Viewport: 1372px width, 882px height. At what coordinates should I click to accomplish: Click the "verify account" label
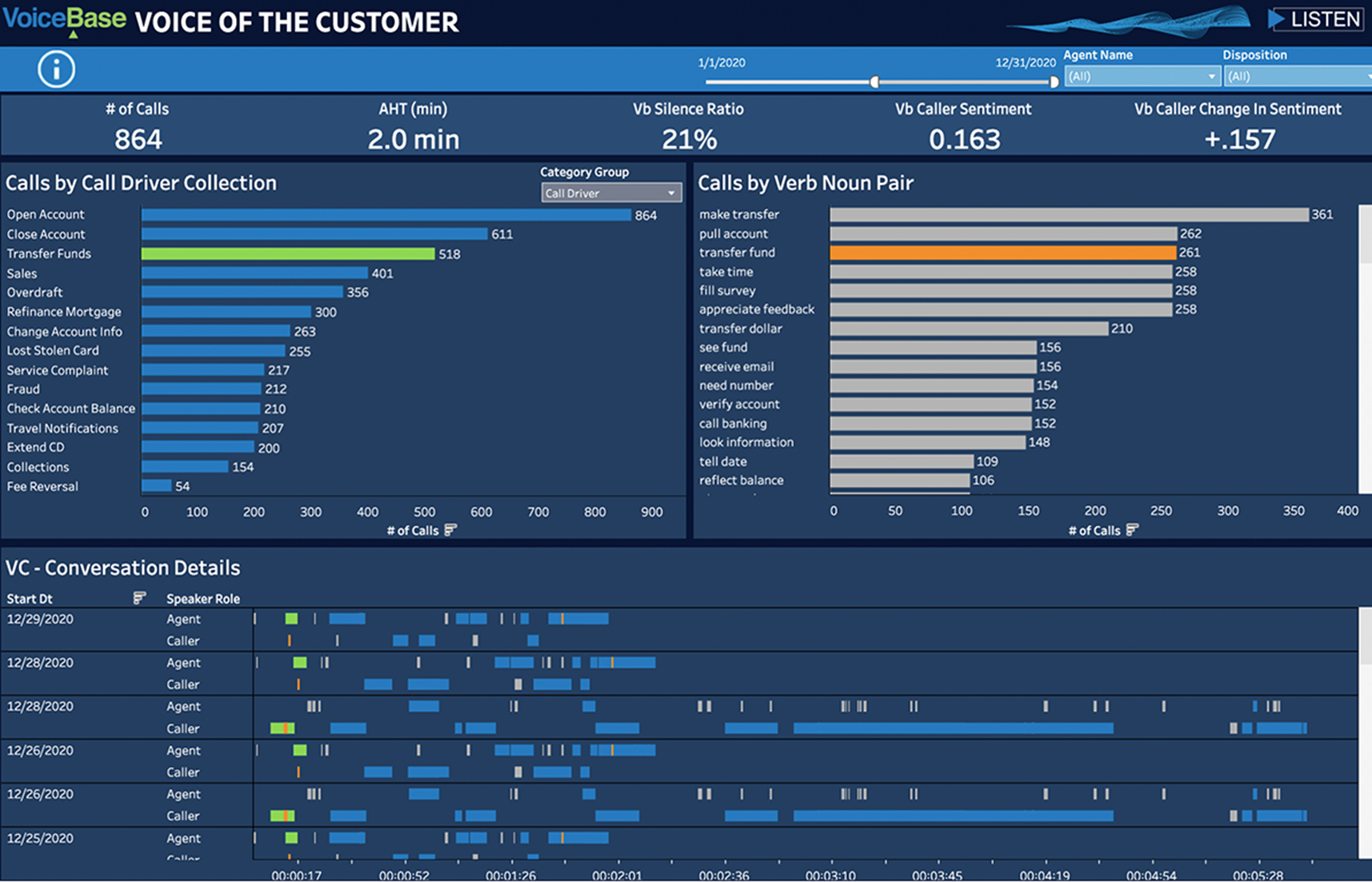click(739, 405)
